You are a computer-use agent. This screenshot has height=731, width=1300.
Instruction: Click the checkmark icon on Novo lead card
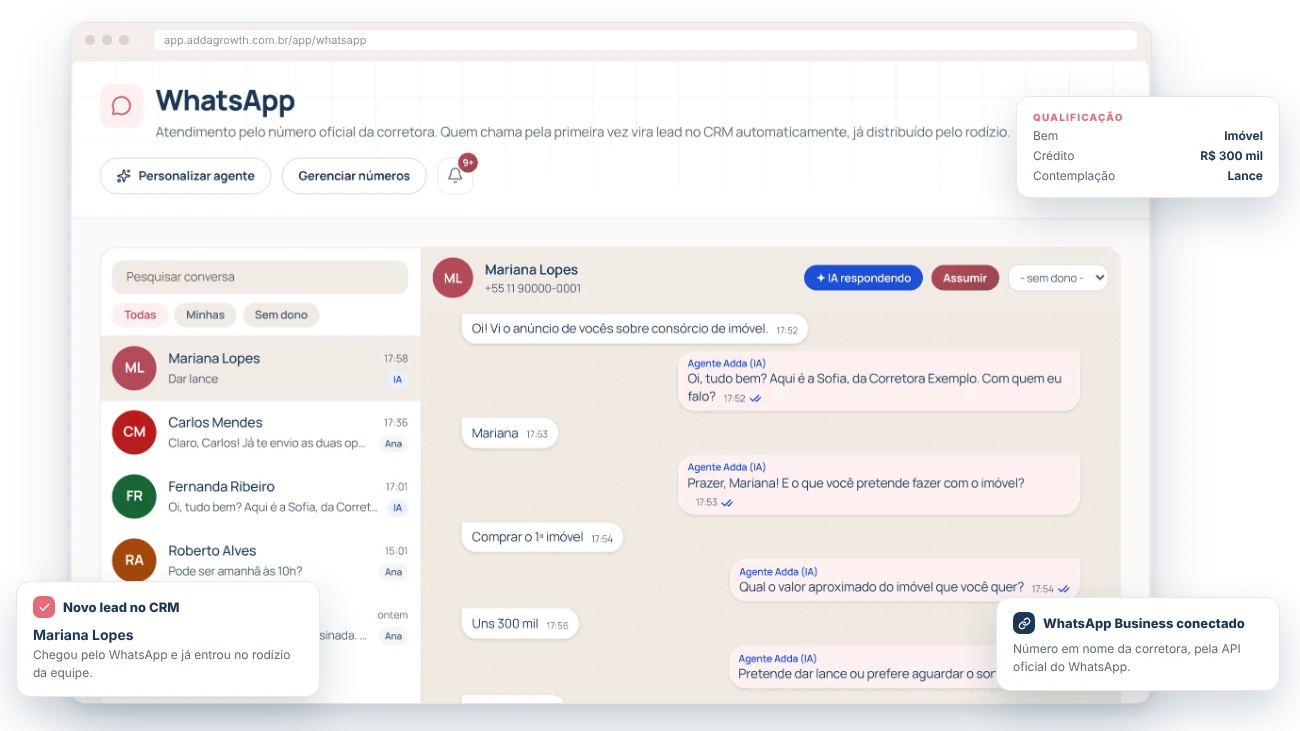pos(44,607)
